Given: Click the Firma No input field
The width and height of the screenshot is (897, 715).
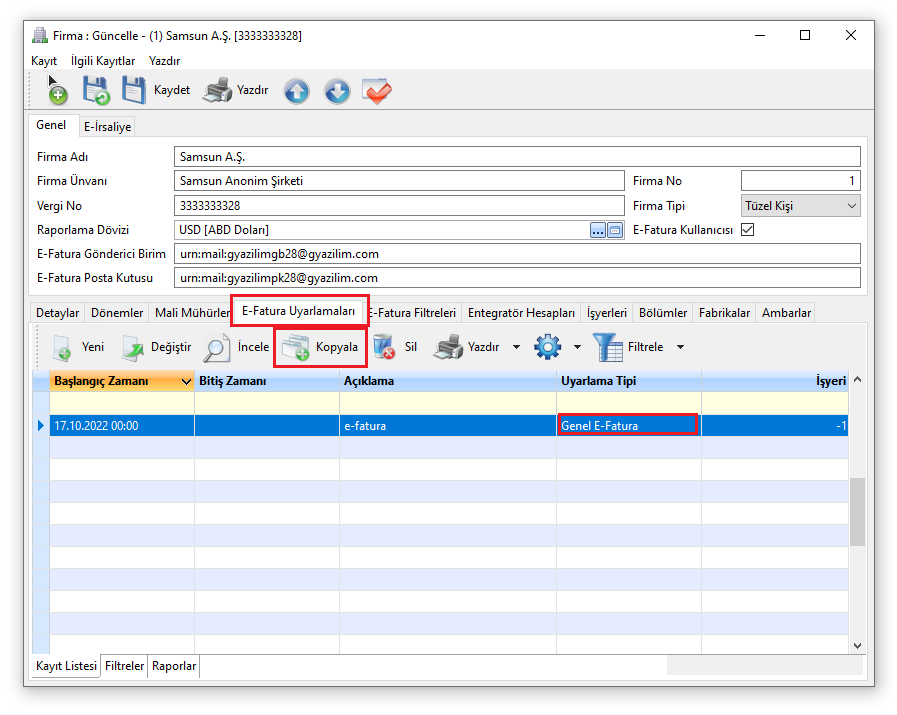Looking at the screenshot, I should coord(800,181).
